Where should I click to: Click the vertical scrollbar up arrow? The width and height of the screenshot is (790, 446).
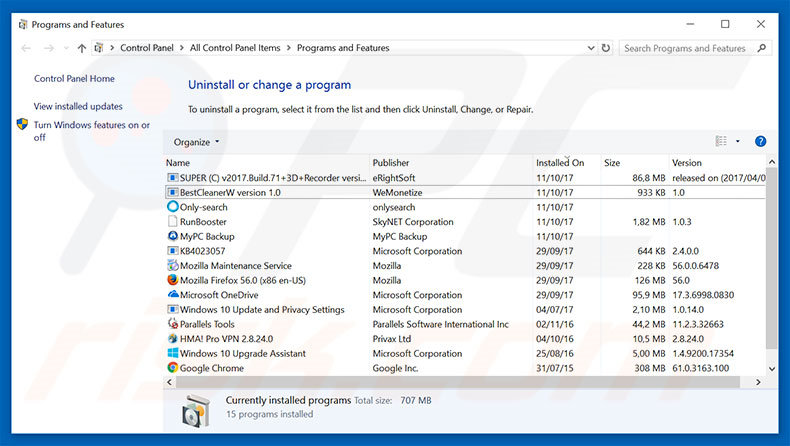[x=771, y=162]
